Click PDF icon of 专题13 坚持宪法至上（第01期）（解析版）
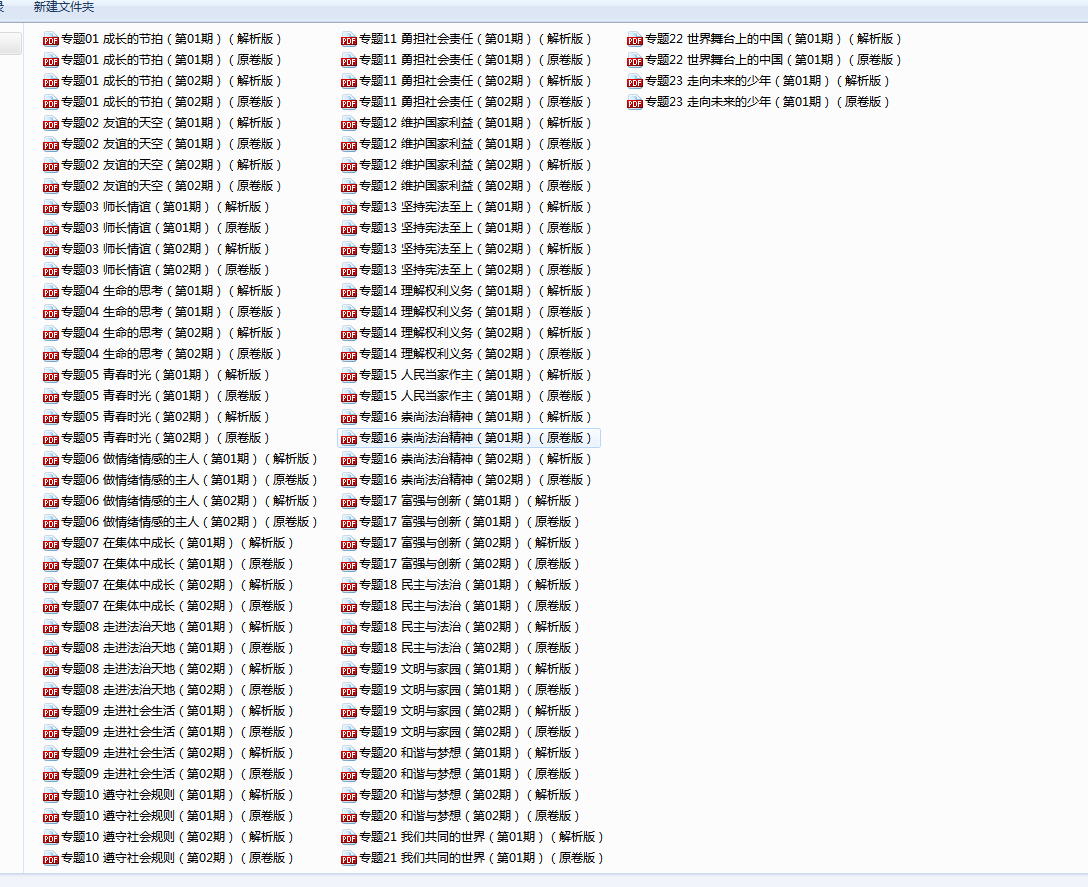The width and height of the screenshot is (1088, 887). pos(349,208)
